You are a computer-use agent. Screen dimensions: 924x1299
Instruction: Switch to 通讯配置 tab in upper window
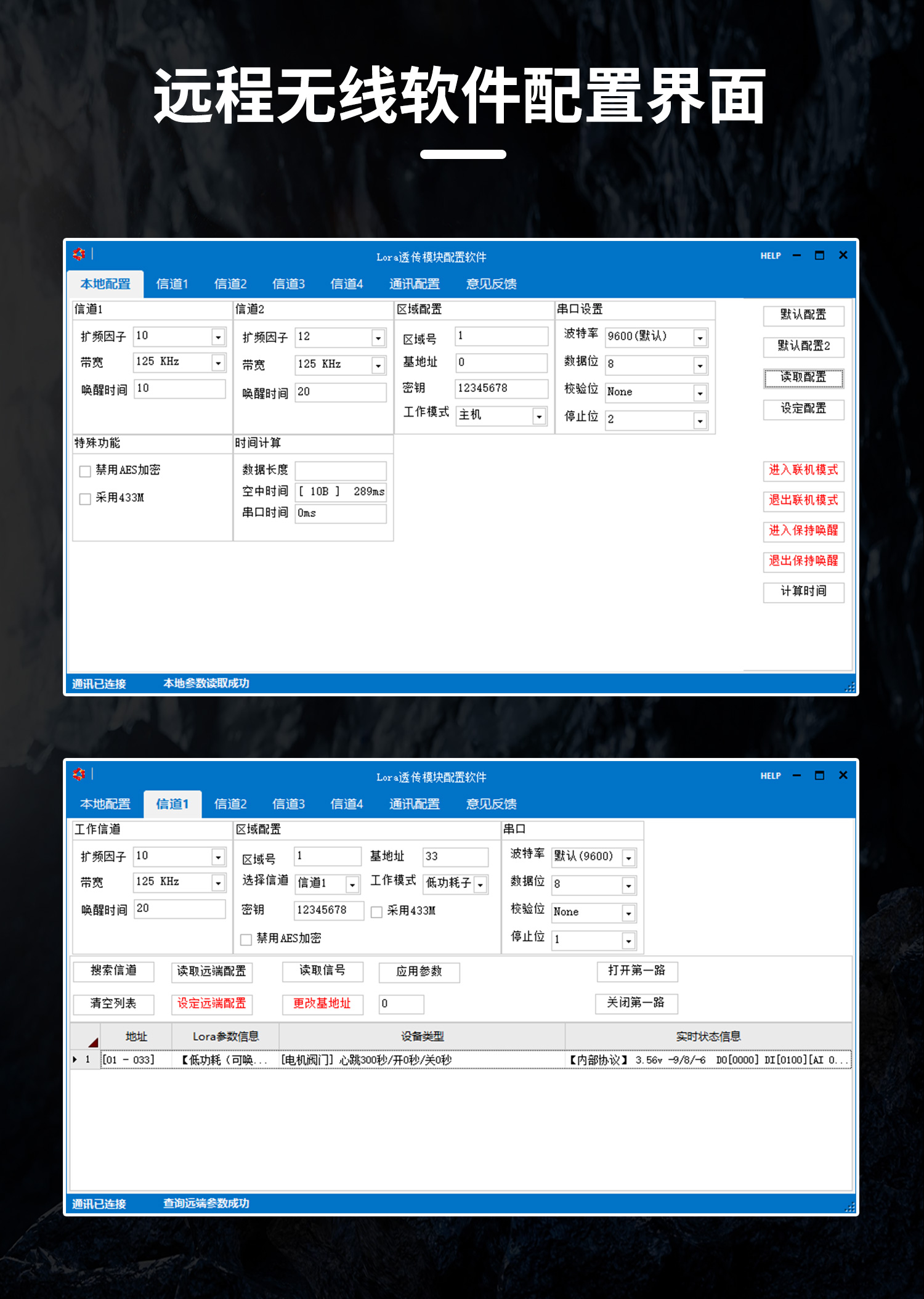414,284
